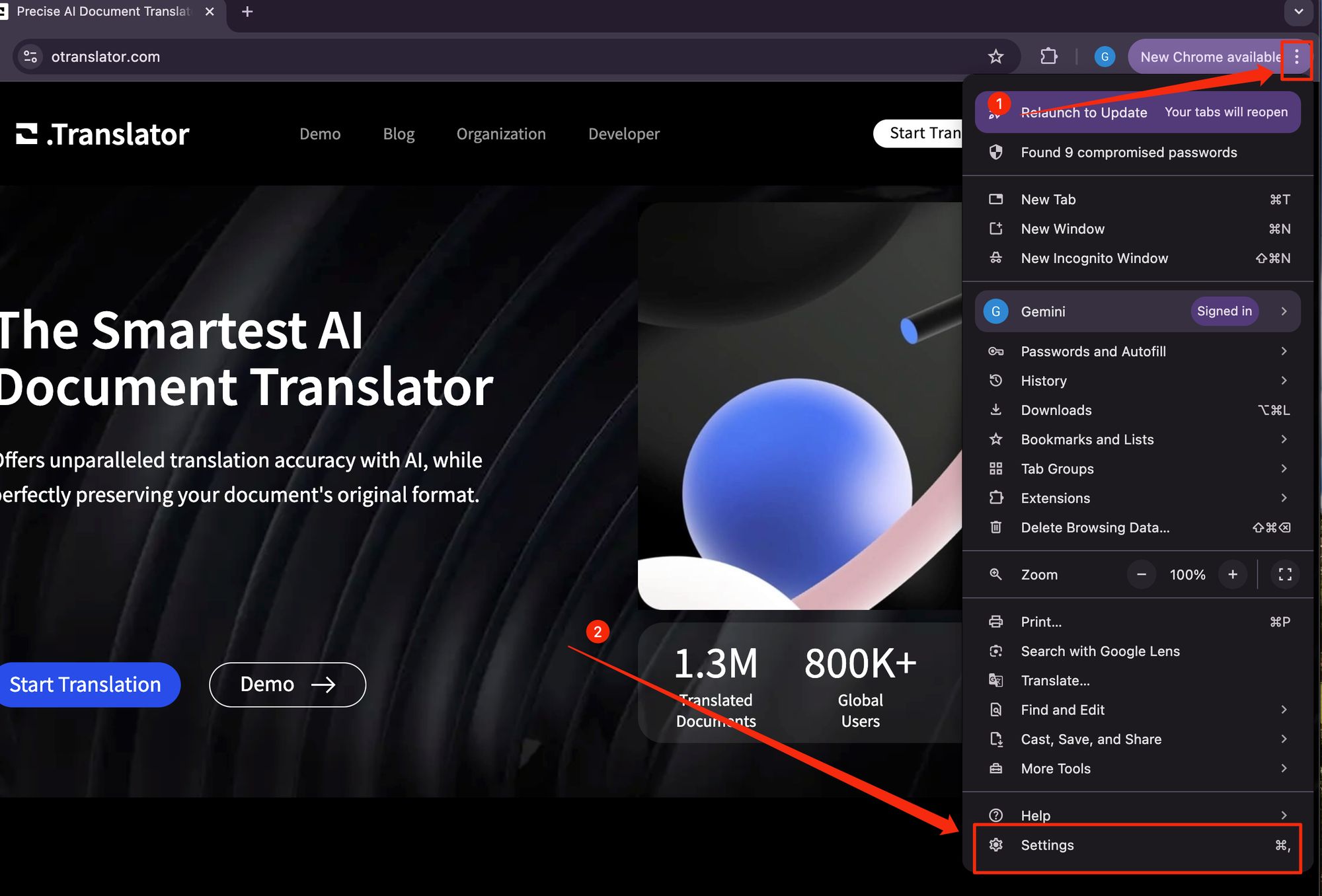The width and height of the screenshot is (1322, 896).
Task: Increase zoom with the plus button
Action: tap(1233, 574)
